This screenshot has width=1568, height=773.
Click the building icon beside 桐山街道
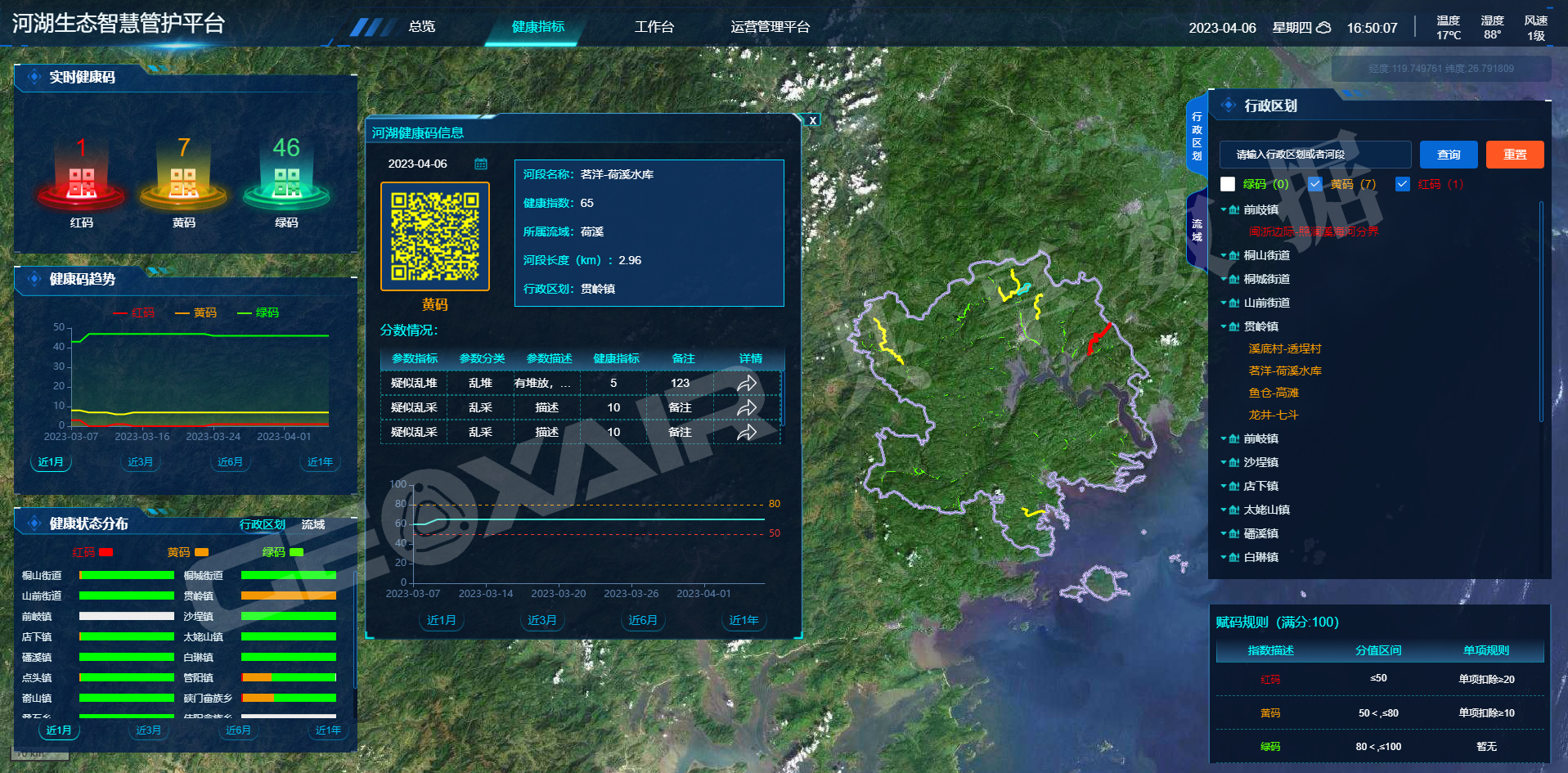tap(1233, 255)
